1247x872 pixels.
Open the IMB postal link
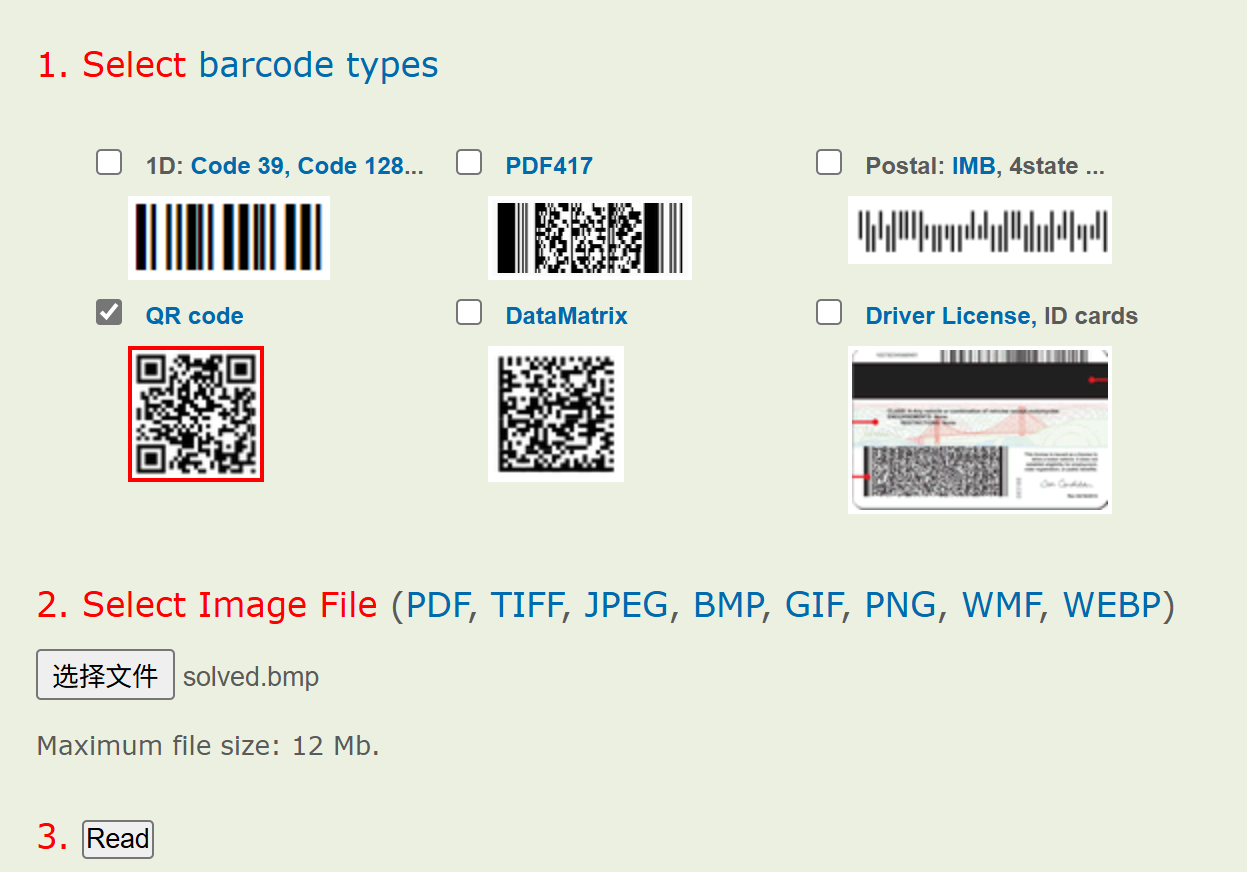(x=973, y=166)
